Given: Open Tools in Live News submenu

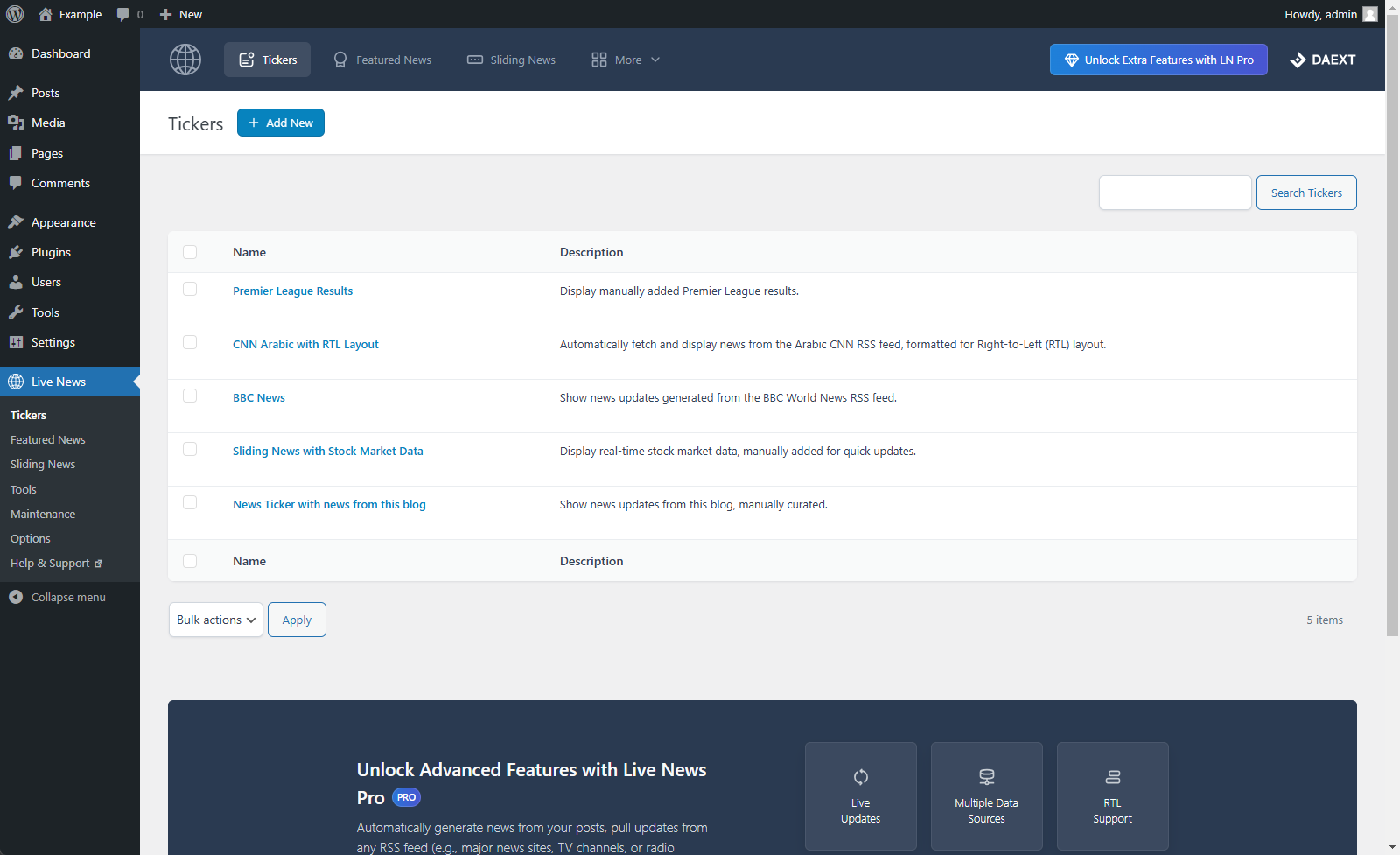Looking at the screenshot, I should click(x=24, y=489).
